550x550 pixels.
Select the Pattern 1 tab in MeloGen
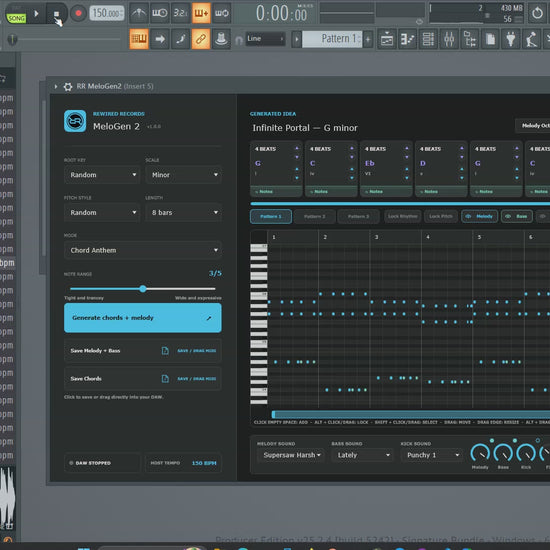(271, 216)
